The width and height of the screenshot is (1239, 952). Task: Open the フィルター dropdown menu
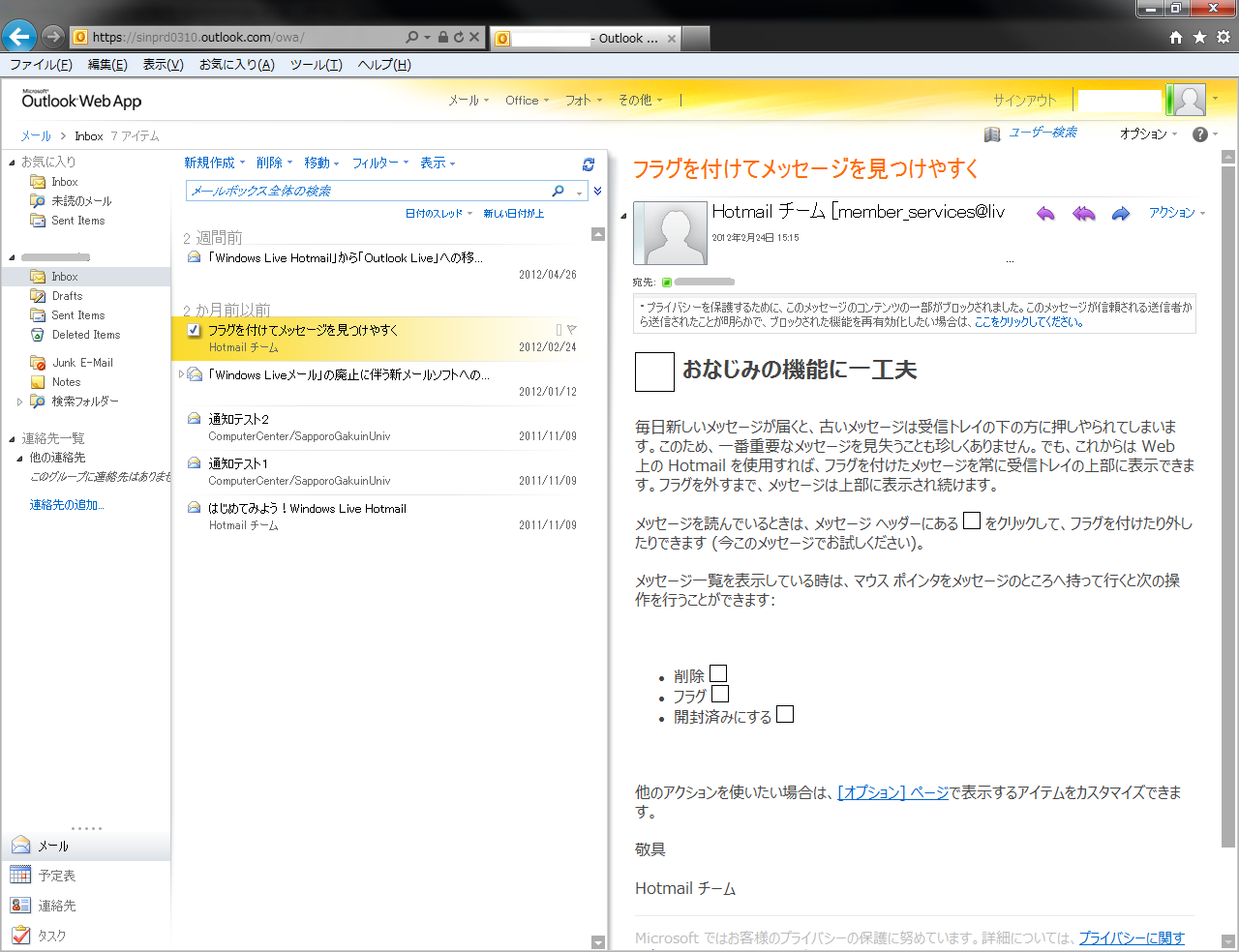pos(380,163)
